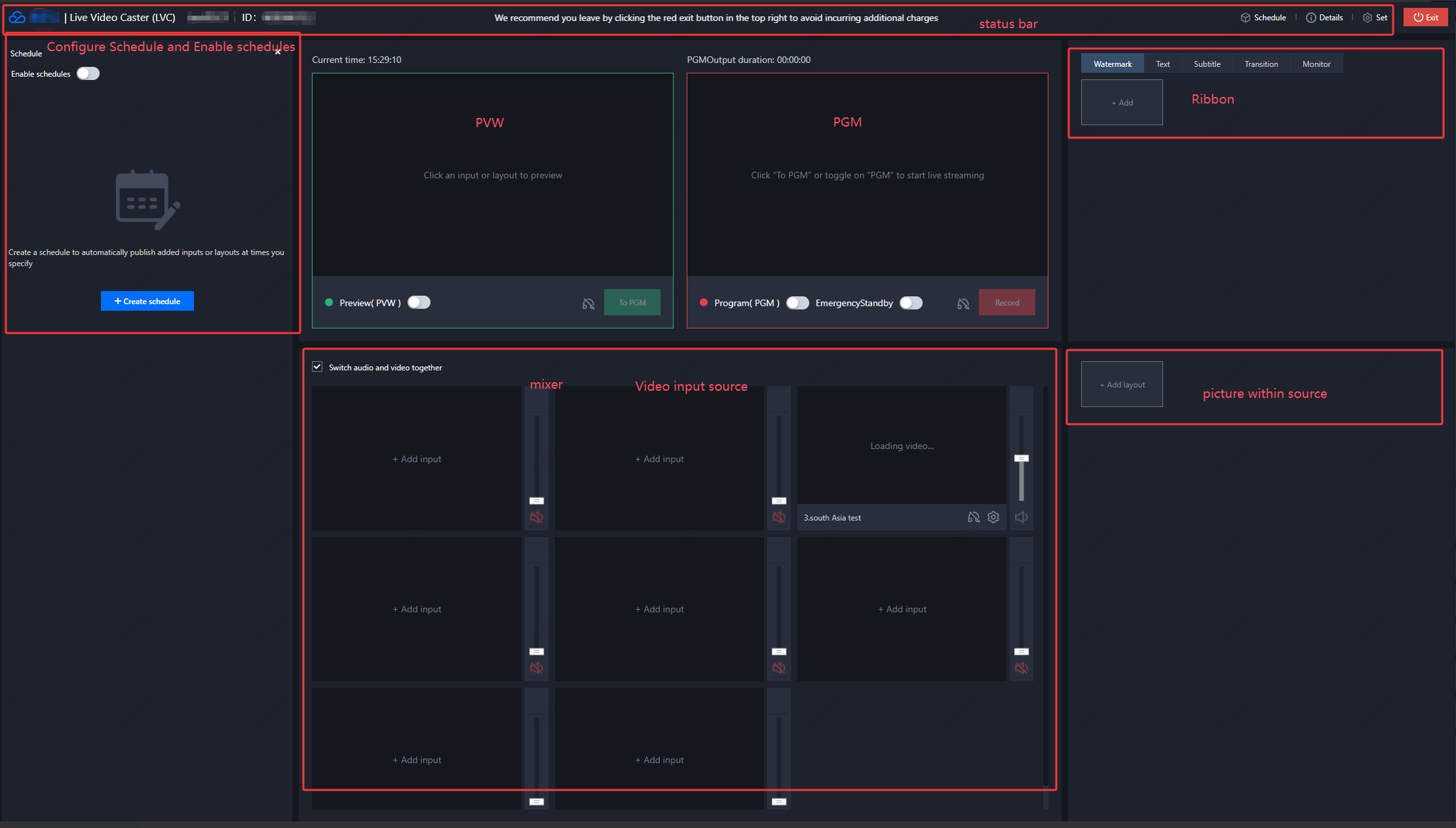Turn on EmergencyStandby switch

tap(911, 303)
